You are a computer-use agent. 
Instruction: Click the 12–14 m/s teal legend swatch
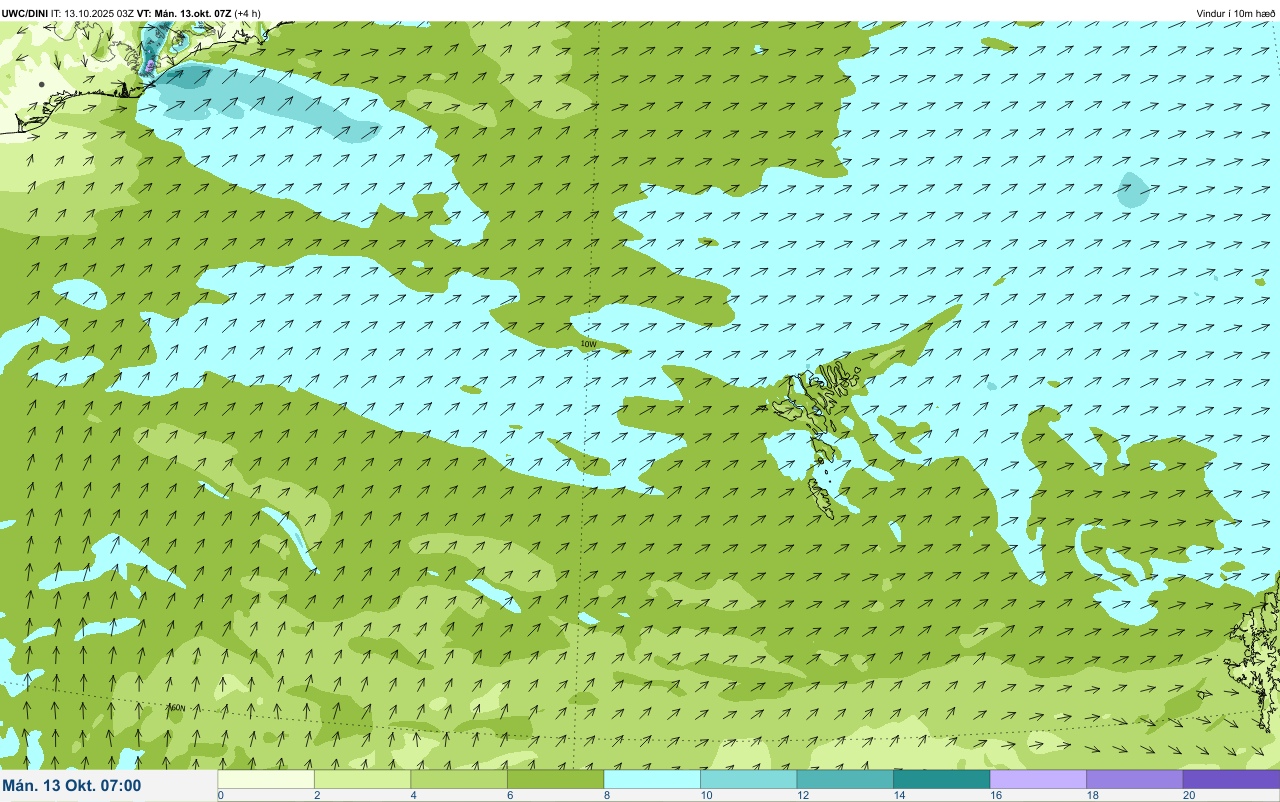pos(845,779)
